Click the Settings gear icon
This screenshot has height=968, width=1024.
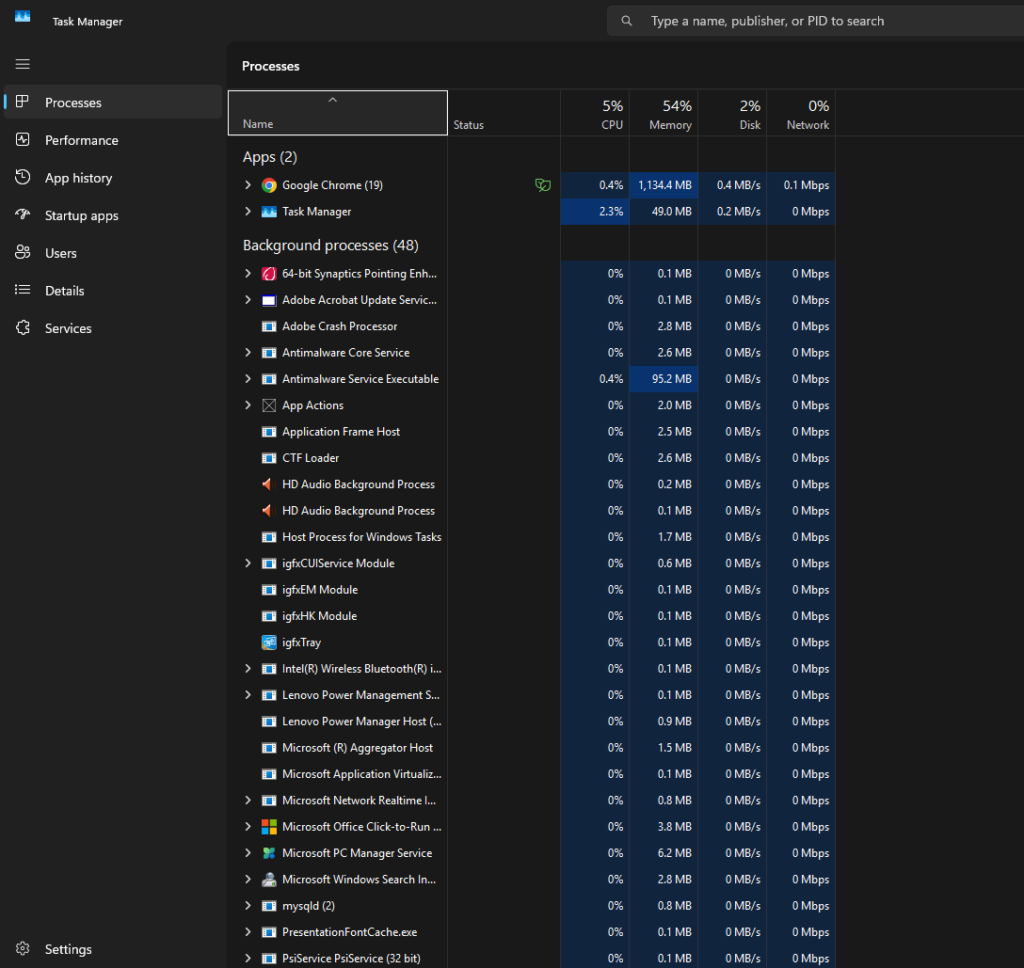point(22,949)
